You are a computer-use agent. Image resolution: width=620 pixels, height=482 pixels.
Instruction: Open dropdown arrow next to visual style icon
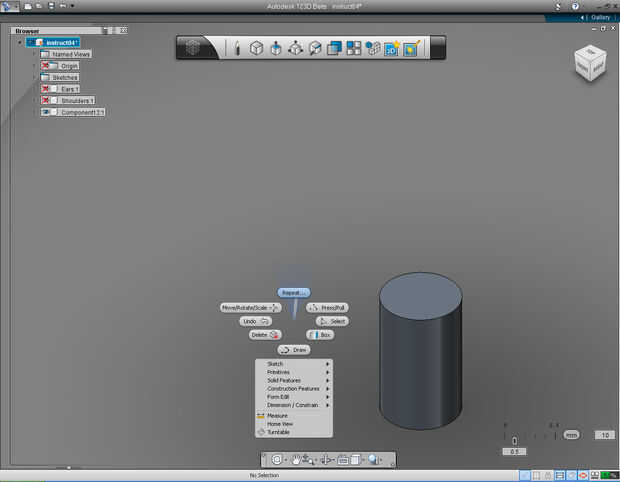pos(363,460)
